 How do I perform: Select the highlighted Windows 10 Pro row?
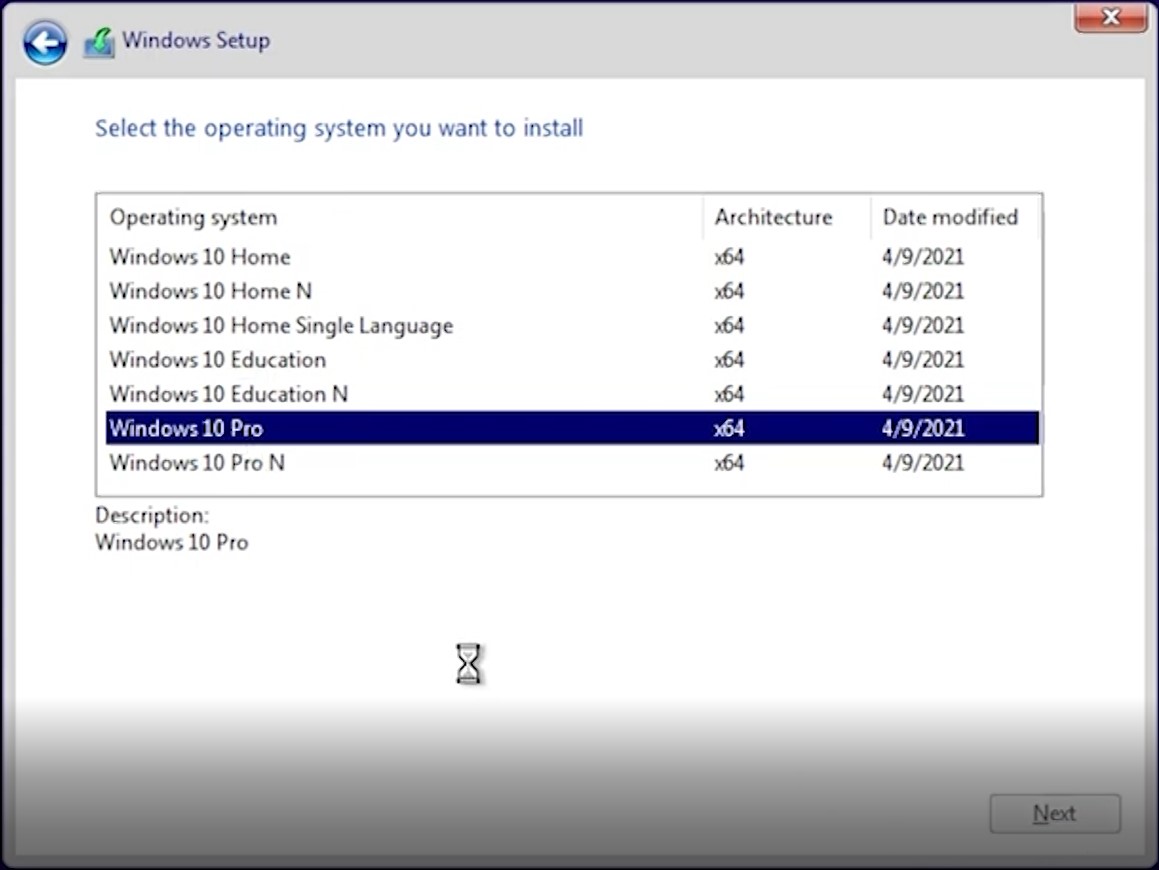click(x=572, y=428)
